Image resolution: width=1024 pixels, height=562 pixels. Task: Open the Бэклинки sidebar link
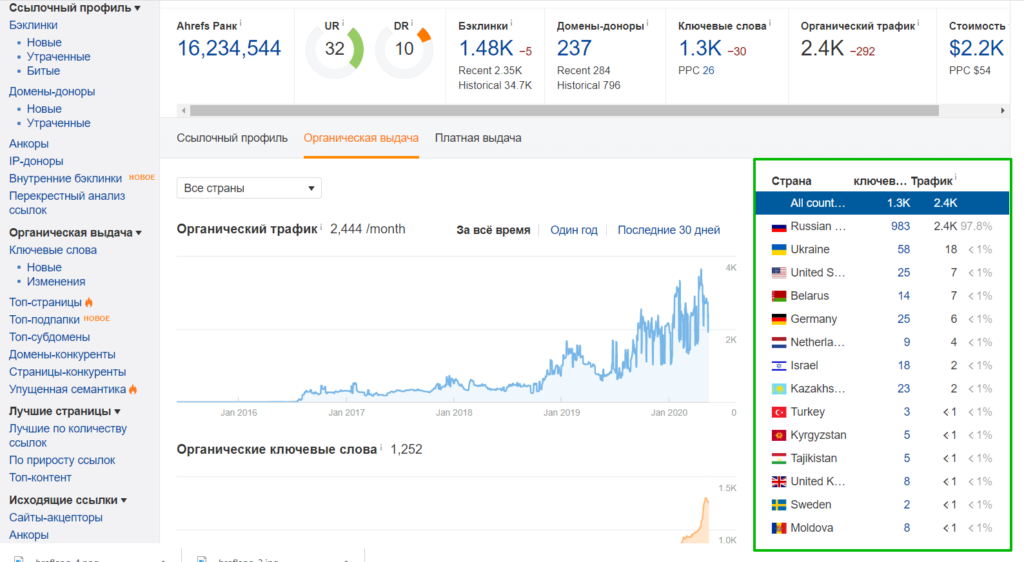point(33,25)
